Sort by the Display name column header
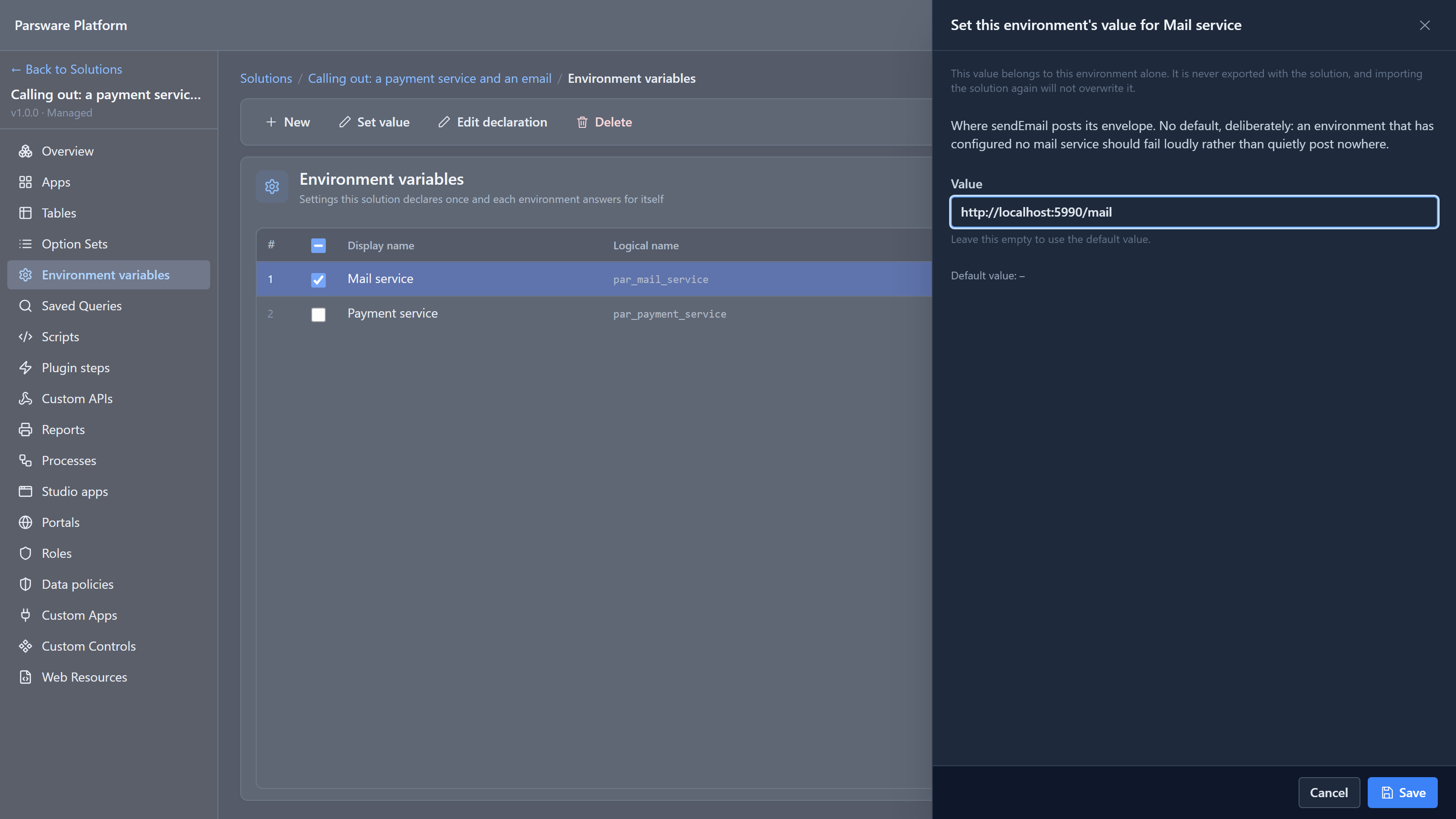Viewport: 1456px width, 819px height. (x=380, y=245)
